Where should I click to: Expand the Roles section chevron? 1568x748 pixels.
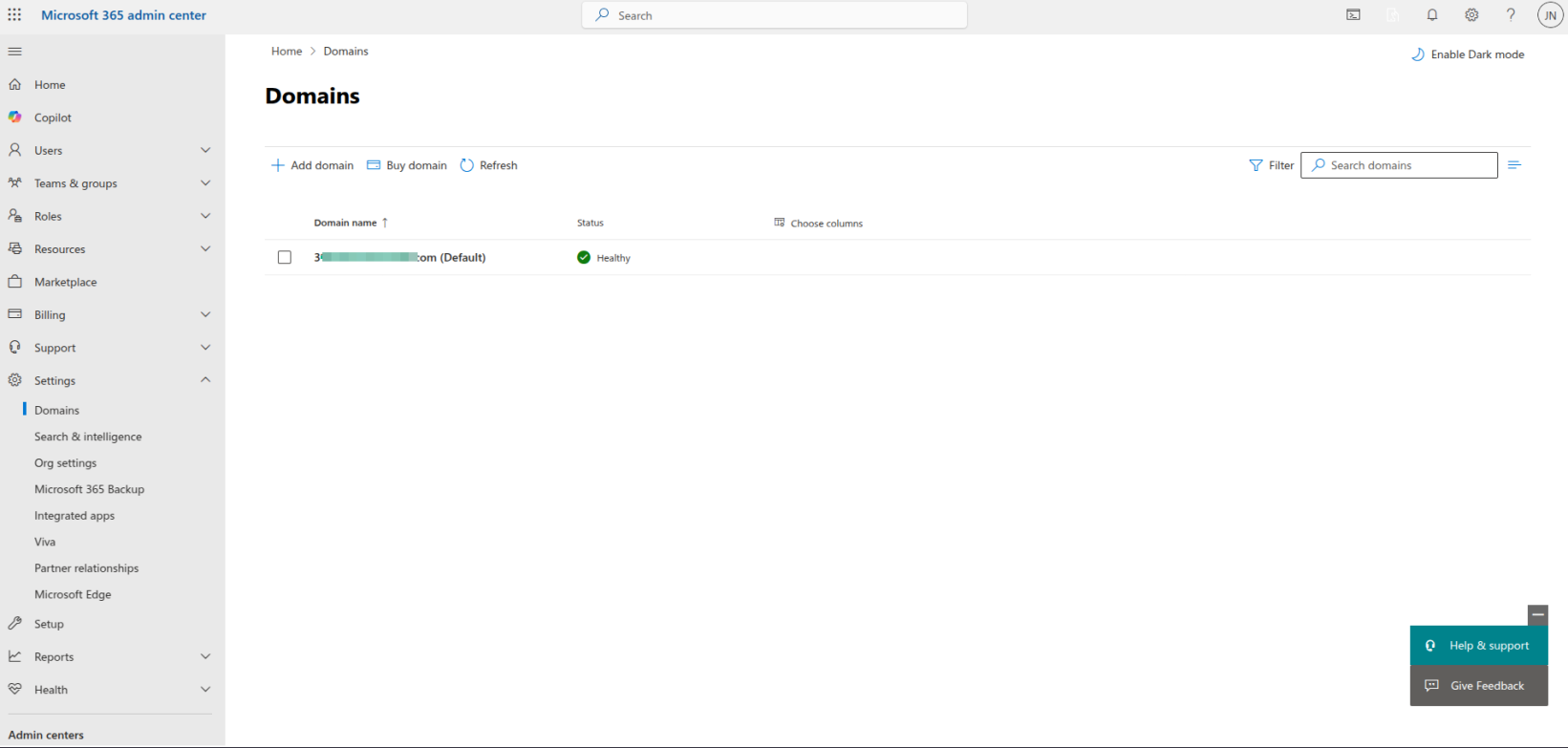[205, 216]
